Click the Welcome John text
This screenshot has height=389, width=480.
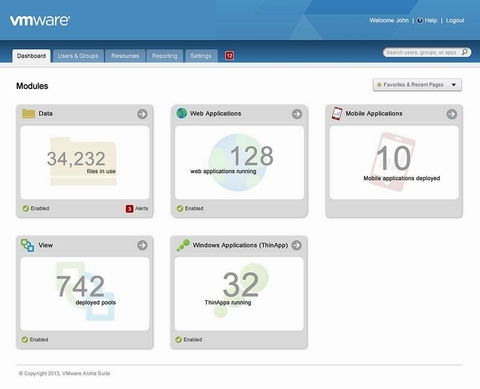pos(389,21)
